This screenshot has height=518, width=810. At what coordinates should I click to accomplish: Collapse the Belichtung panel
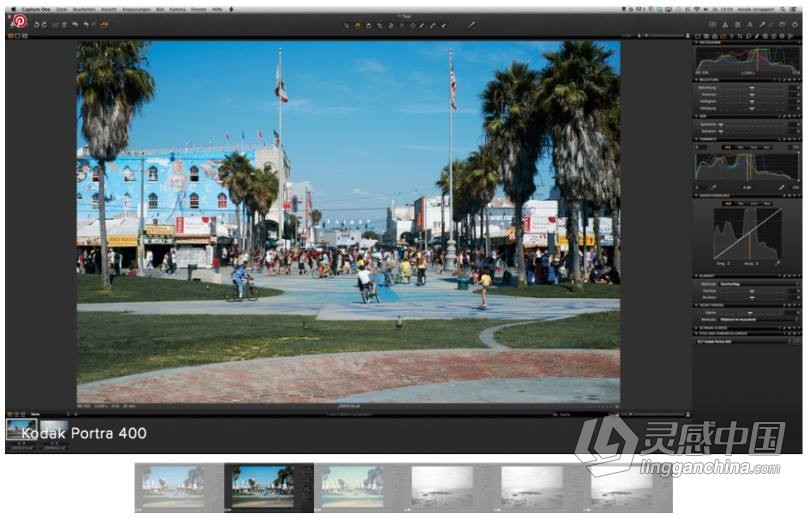(x=696, y=80)
